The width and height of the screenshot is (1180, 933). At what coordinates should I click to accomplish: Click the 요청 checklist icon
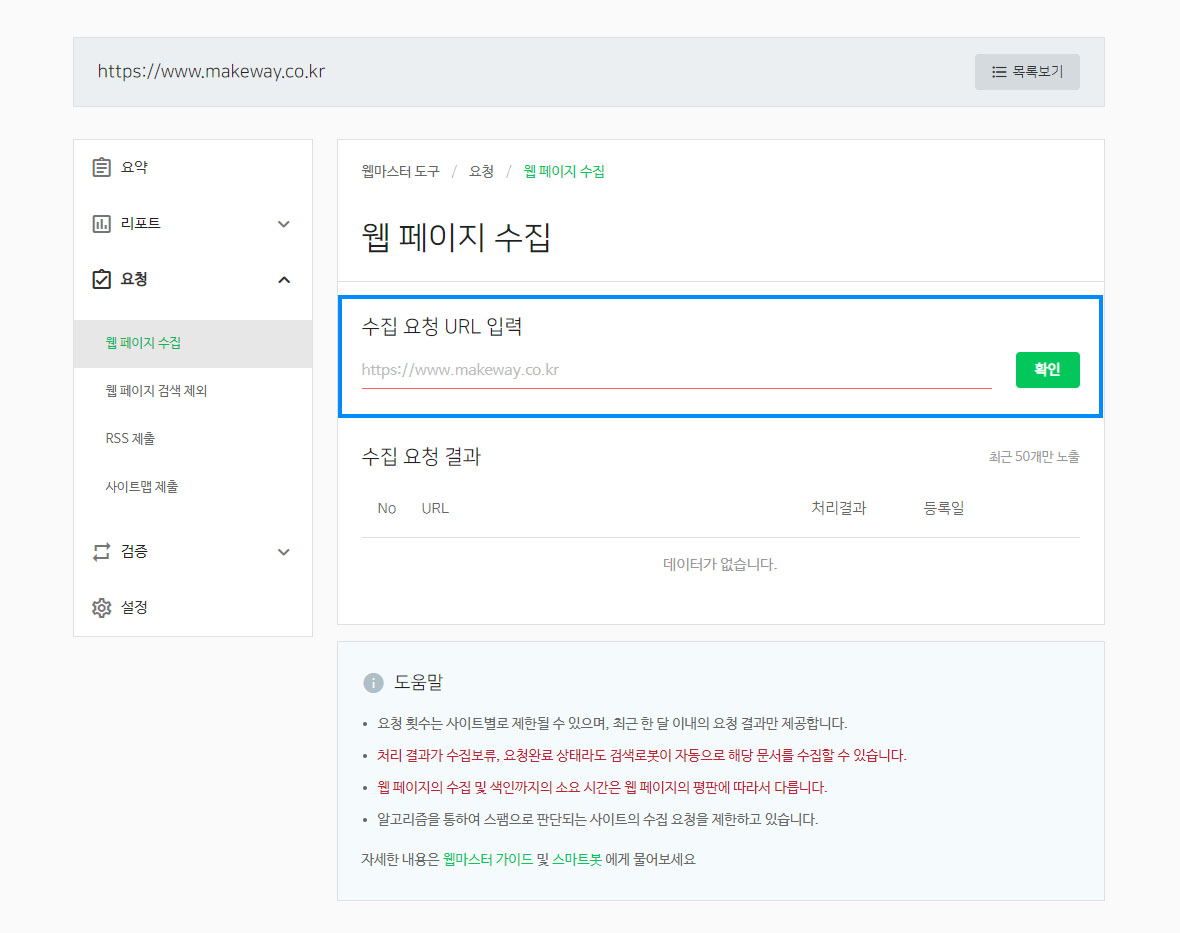point(101,279)
